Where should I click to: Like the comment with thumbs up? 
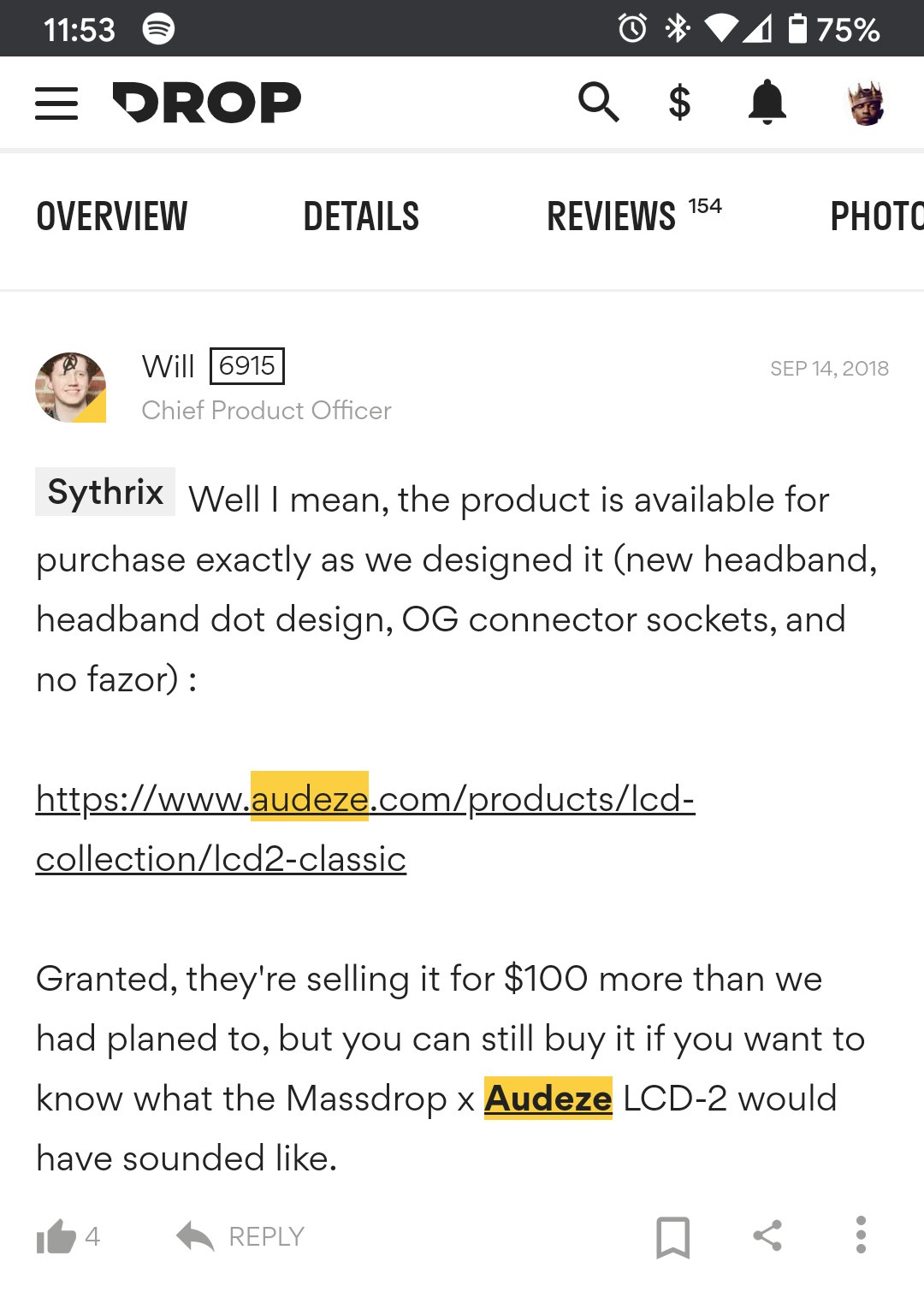coord(56,1236)
